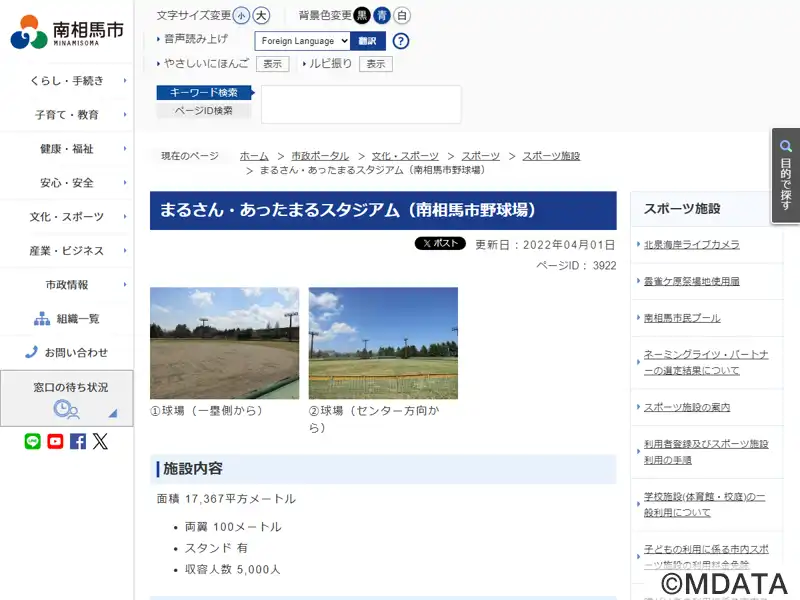This screenshot has width=800, height=600.
Task: Set text size to large (大)
Action: pos(261,16)
